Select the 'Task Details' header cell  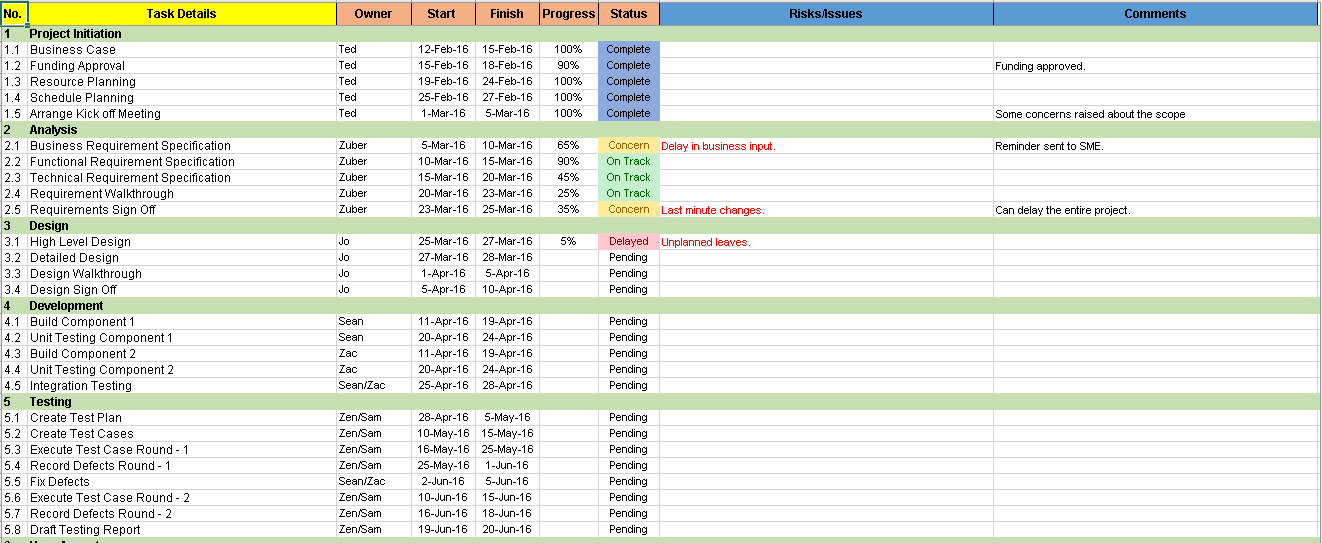click(182, 14)
